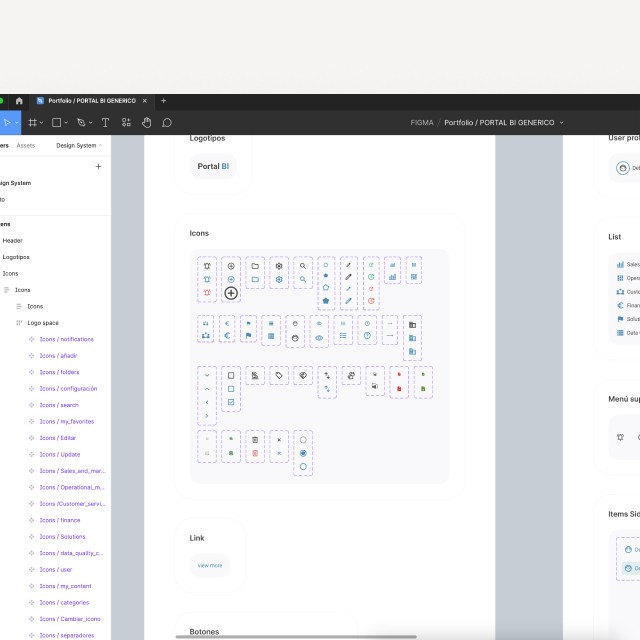
Task: Click the red trash bin icon
Action: [x=255, y=453]
